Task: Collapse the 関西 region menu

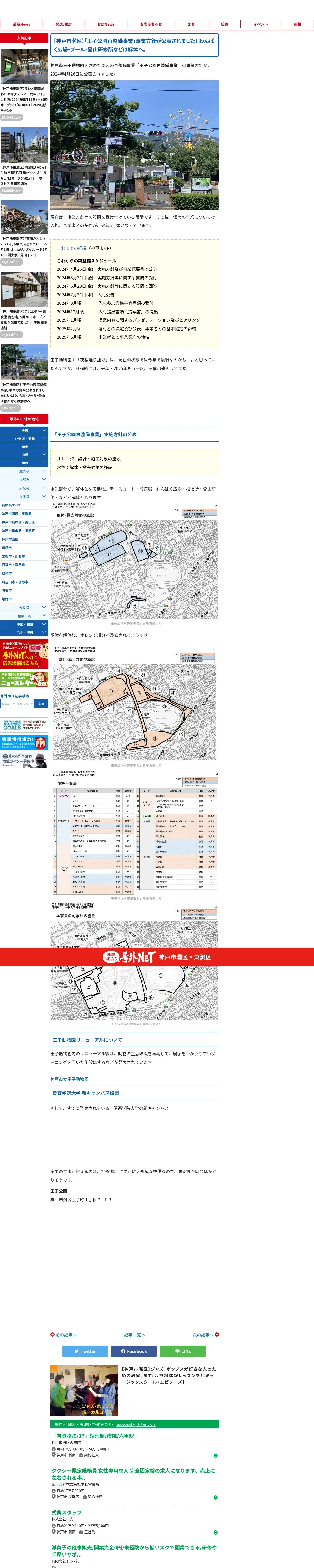Action: click(24, 463)
